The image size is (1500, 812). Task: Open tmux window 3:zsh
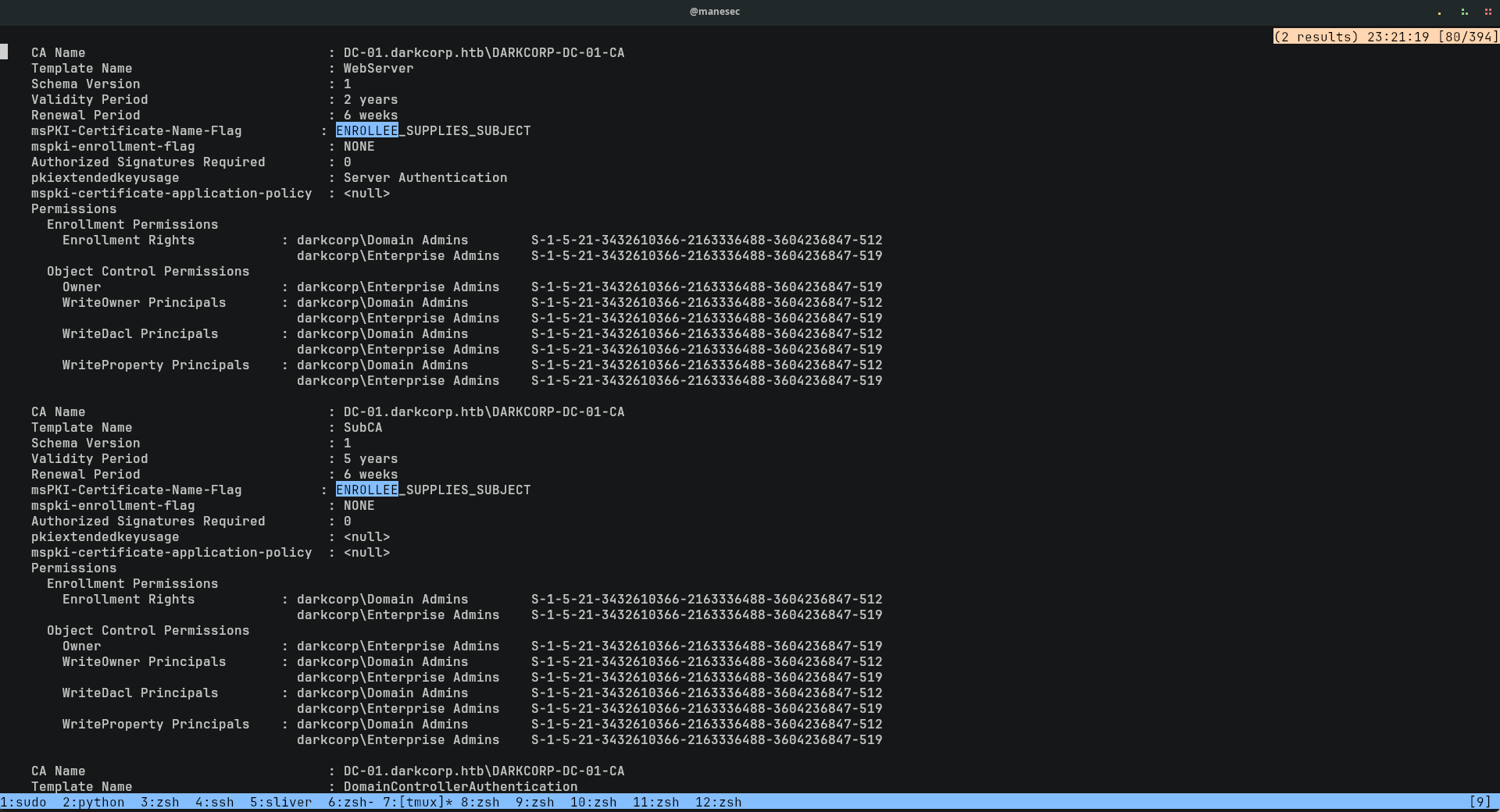[159, 802]
